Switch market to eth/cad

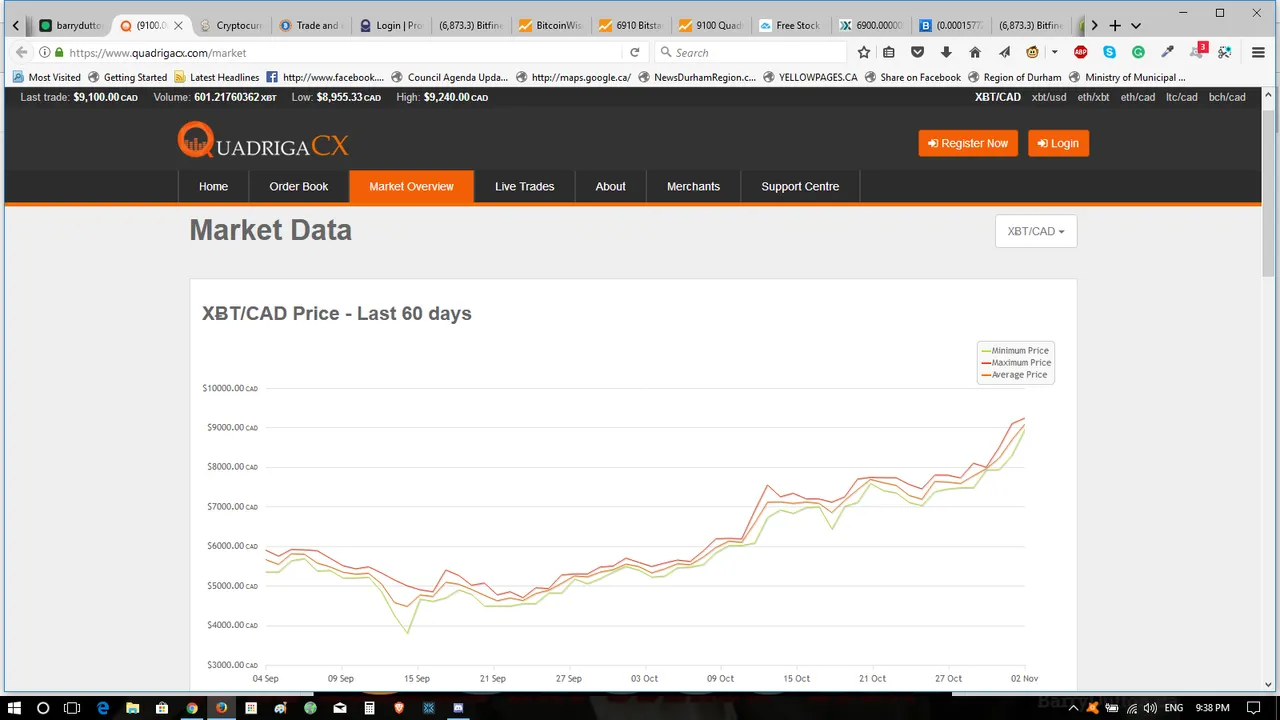point(1138,97)
